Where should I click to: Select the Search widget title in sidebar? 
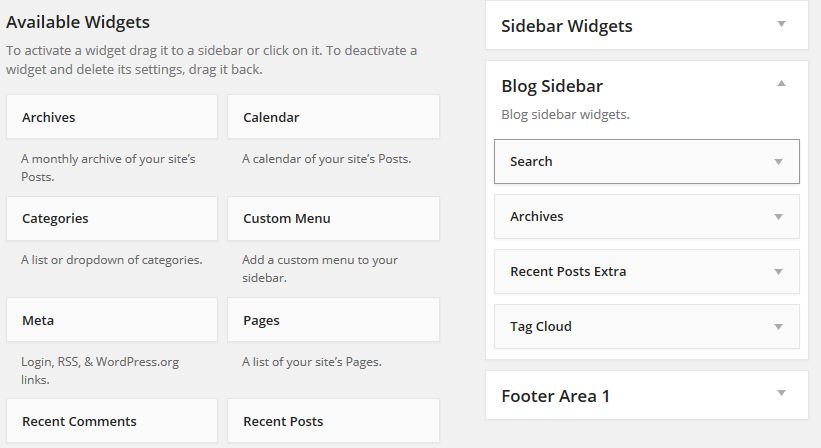(x=531, y=162)
